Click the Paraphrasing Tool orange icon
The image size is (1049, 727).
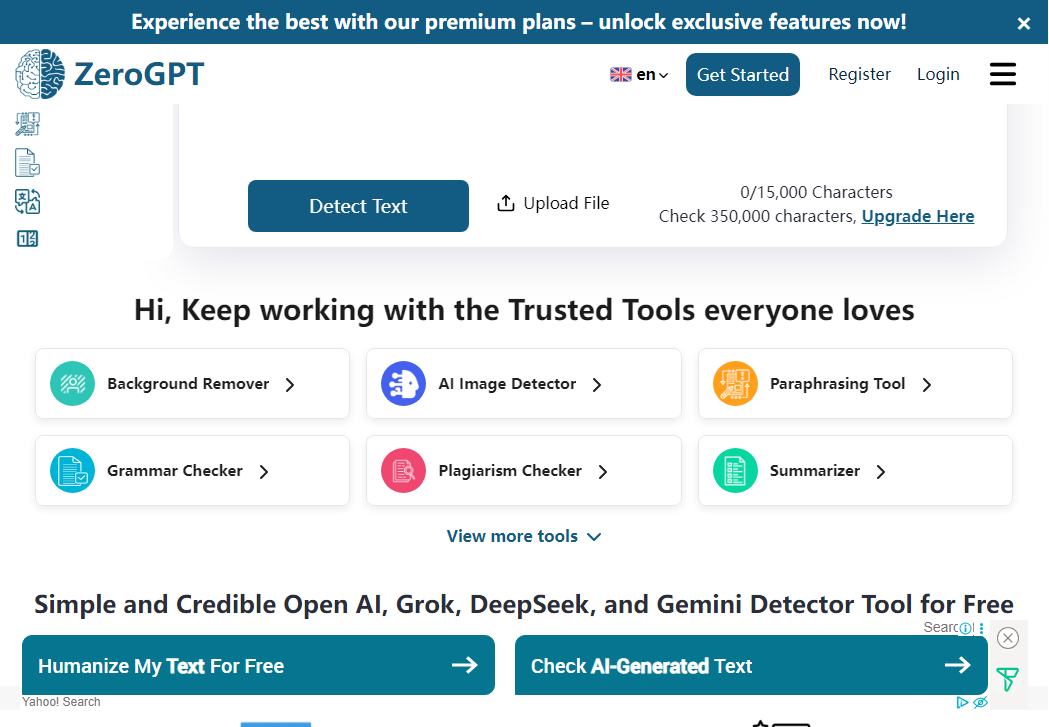point(735,383)
